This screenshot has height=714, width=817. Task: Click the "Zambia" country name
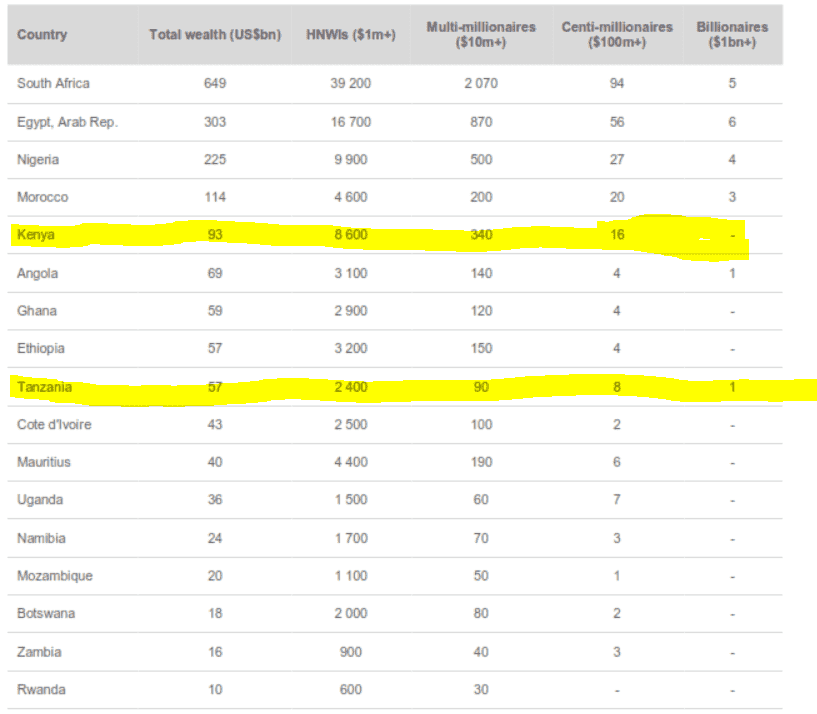point(39,652)
